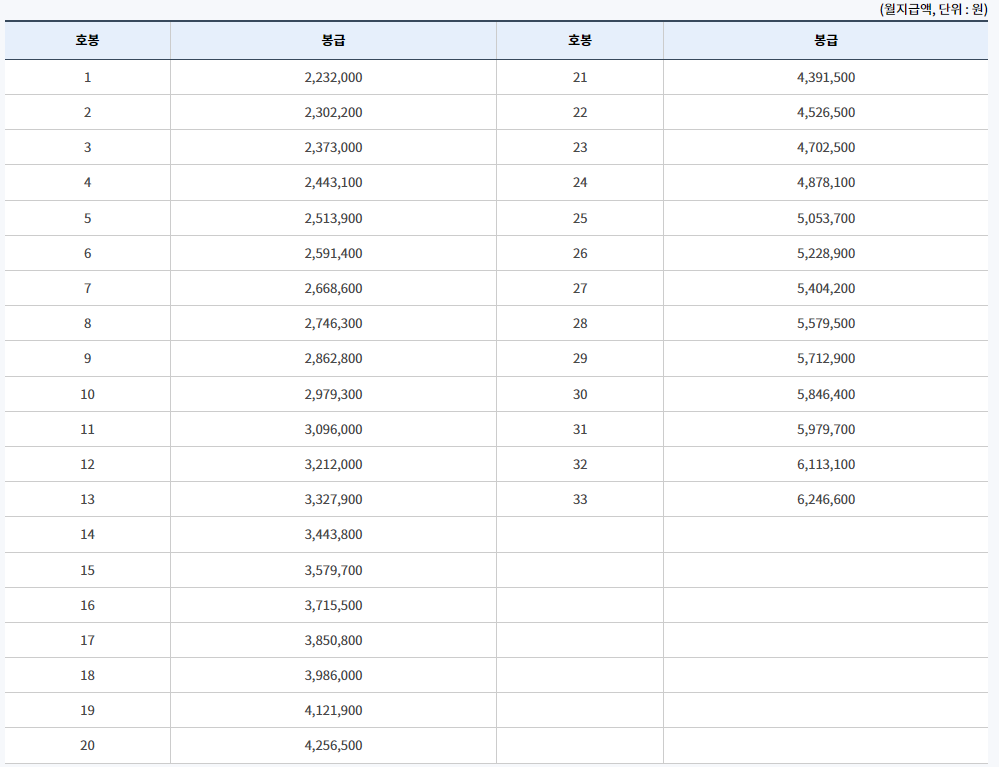Select step number 21 in 호봉 column
Viewport: 999px width, 767px height.
click(580, 78)
